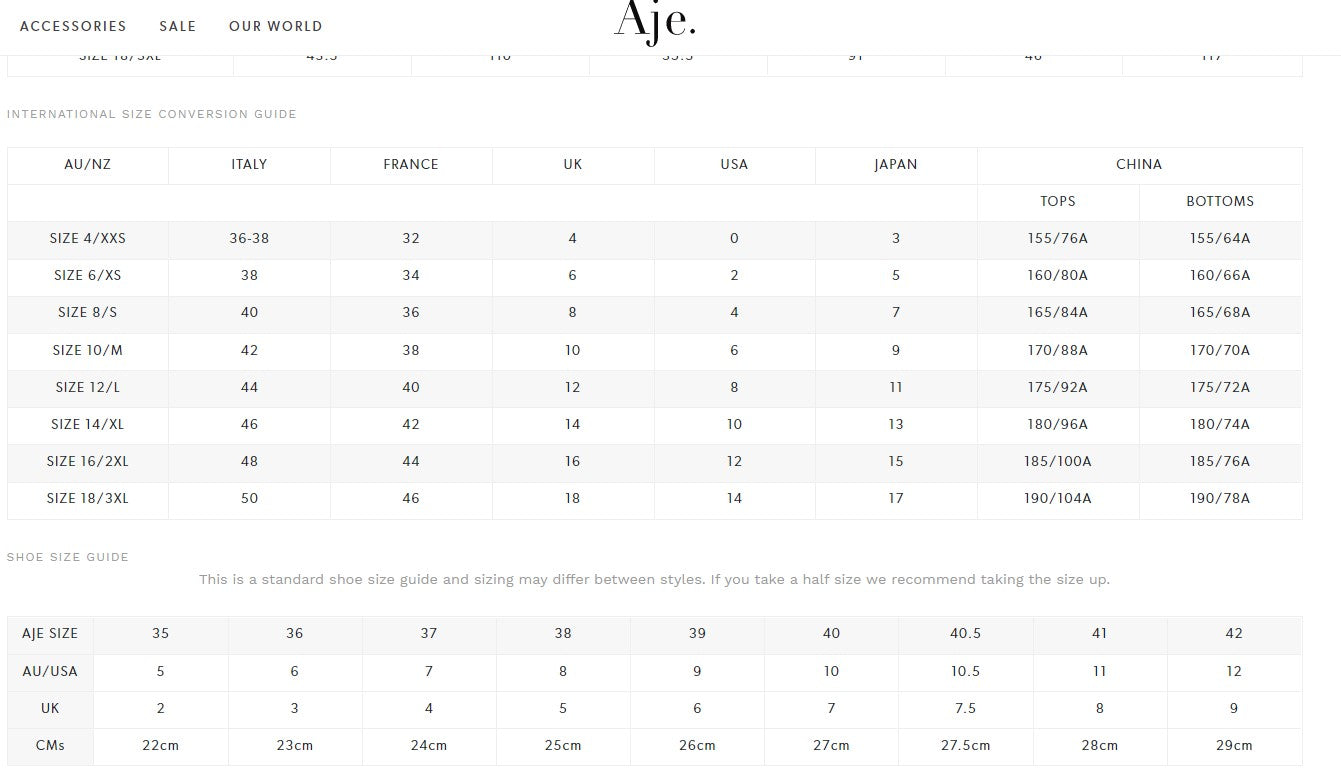The width and height of the screenshot is (1341, 781).
Task: Select the AU/NZ column header
Action: pyautogui.click(x=88, y=165)
